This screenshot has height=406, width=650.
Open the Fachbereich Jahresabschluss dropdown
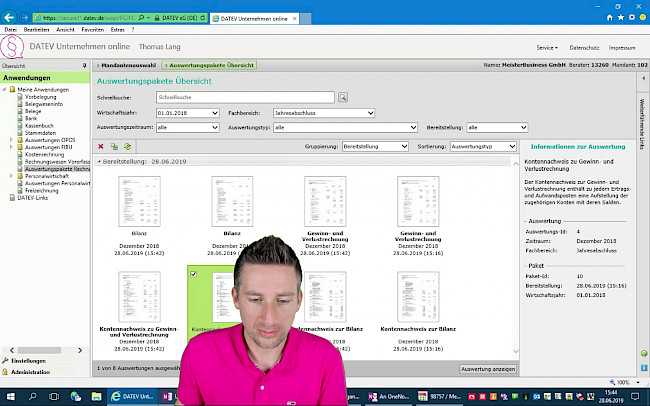point(369,113)
